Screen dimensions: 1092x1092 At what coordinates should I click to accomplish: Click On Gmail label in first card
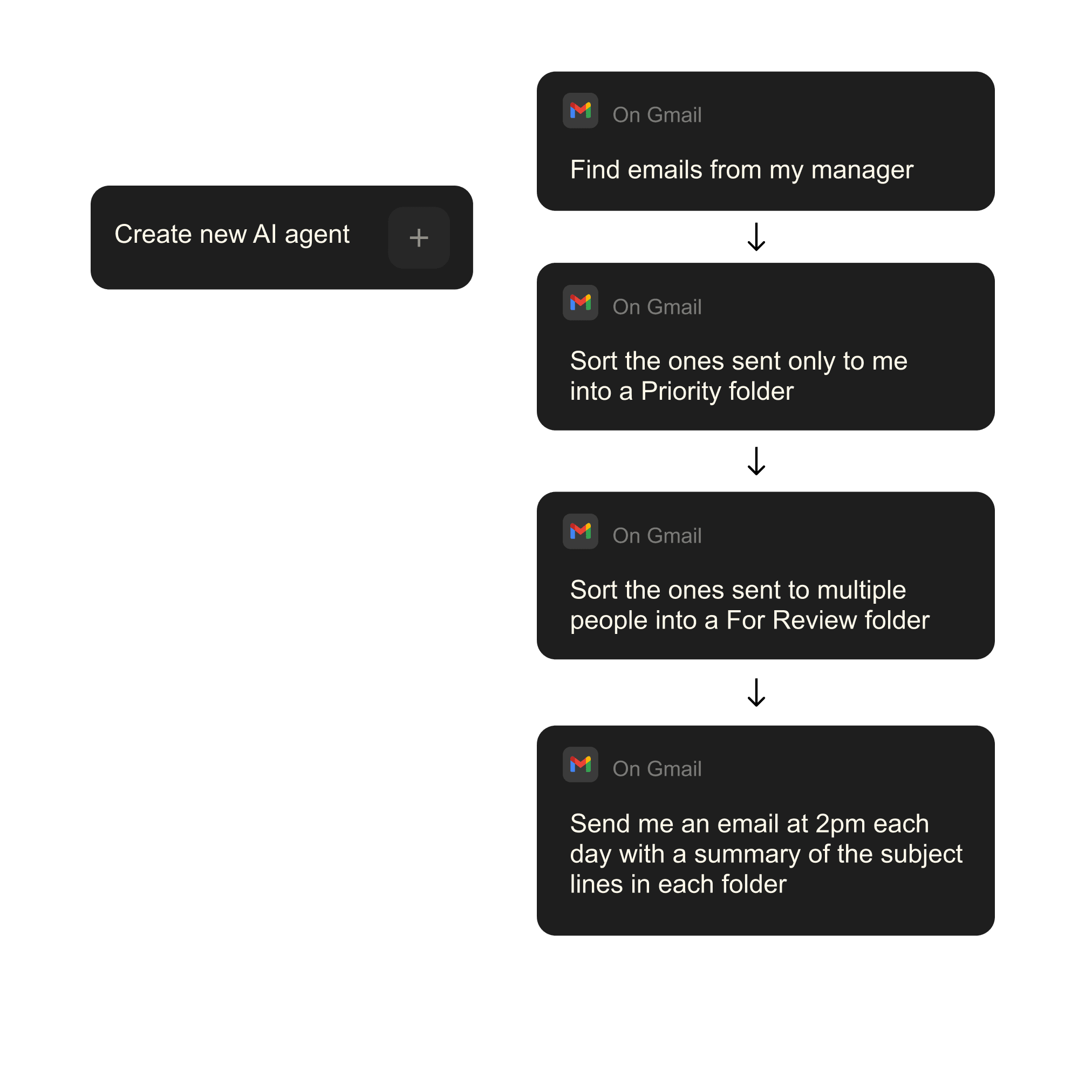pyautogui.click(x=657, y=115)
